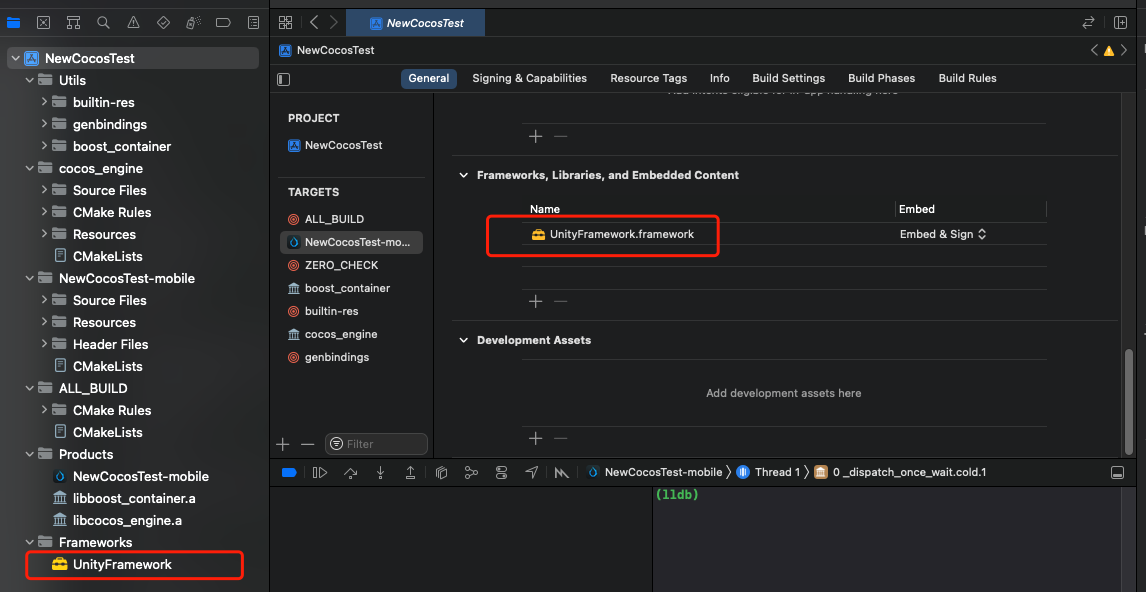Open the Issue navigator warning icon
The height and width of the screenshot is (592, 1146).
click(x=133, y=23)
